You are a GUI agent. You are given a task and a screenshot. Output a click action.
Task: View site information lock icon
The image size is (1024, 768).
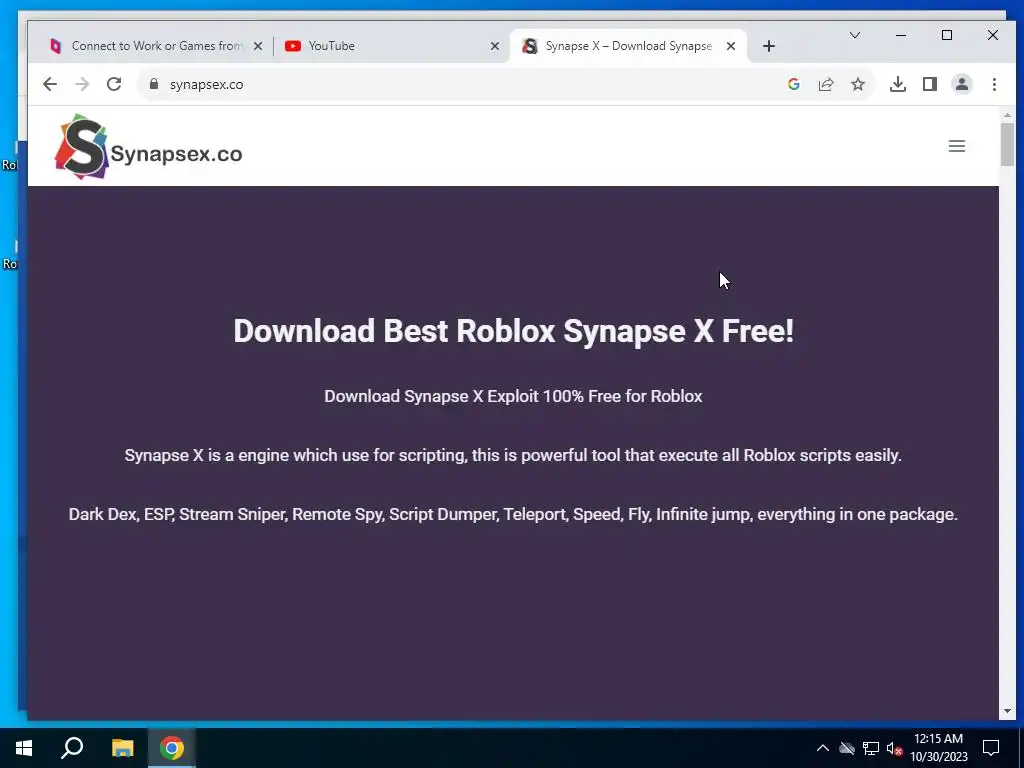click(154, 84)
